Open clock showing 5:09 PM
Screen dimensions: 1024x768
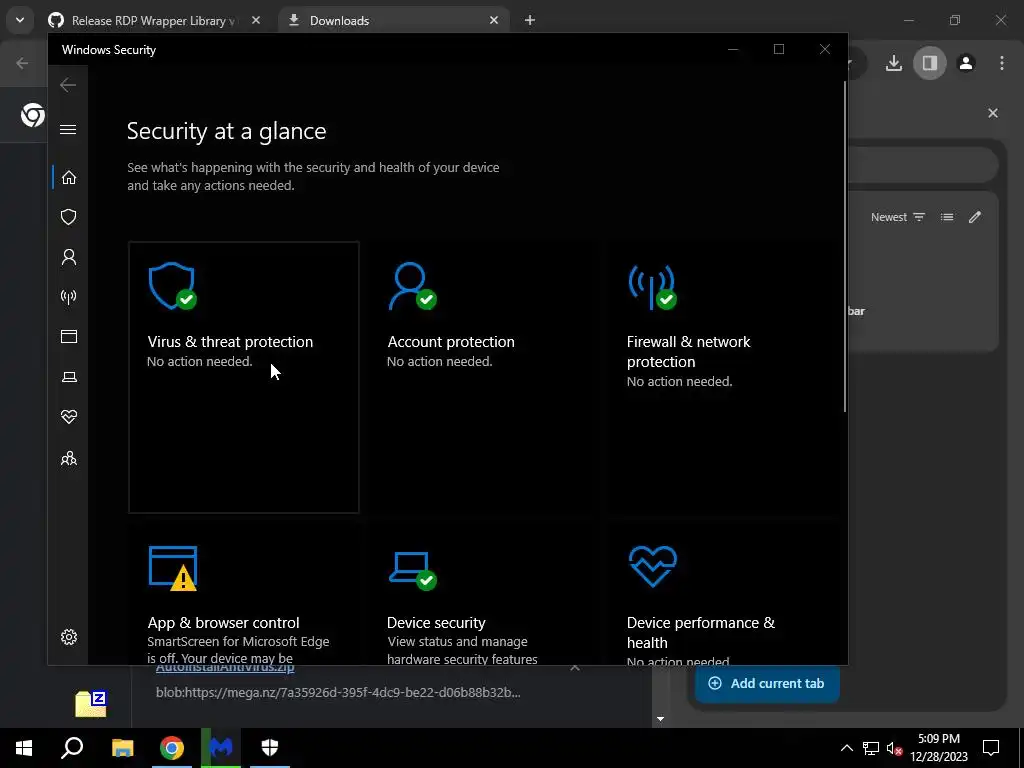(x=939, y=748)
